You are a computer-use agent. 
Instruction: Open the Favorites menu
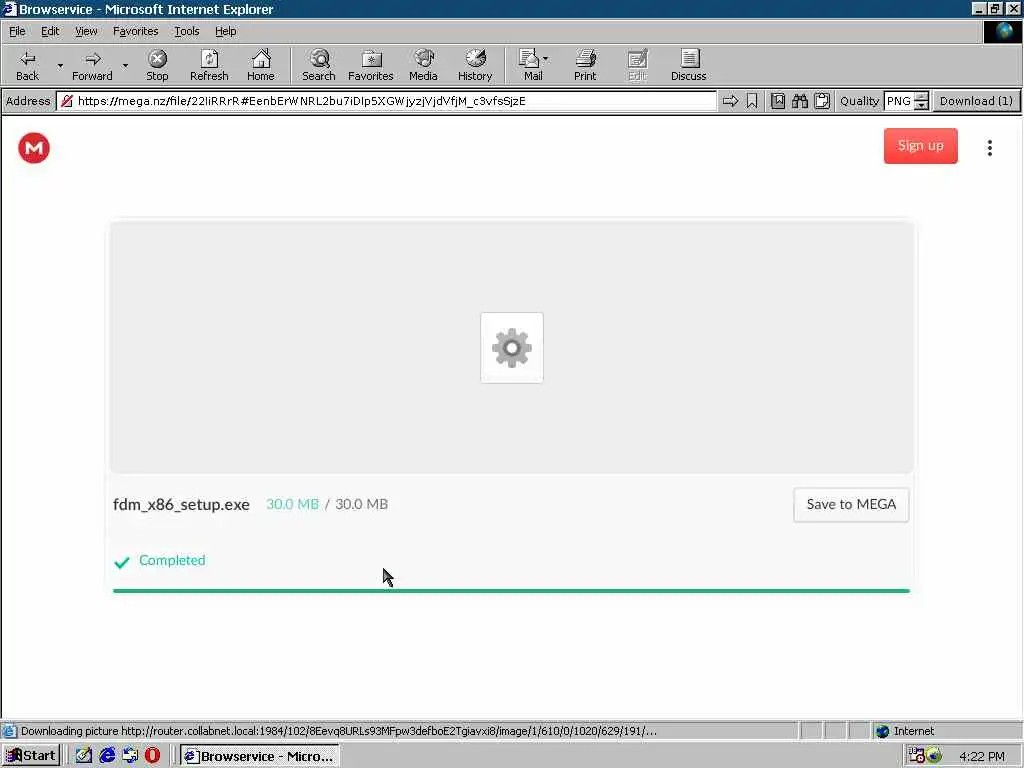click(135, 31)
